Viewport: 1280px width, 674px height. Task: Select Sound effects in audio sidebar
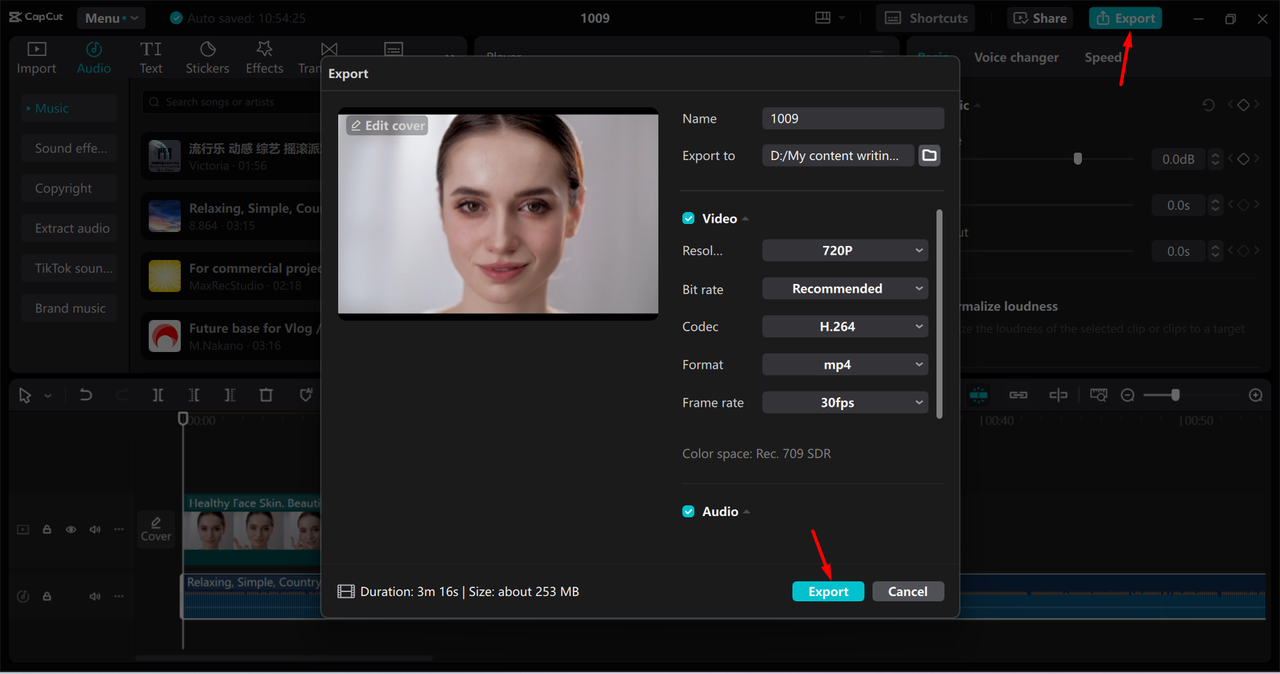click(x=70, y=148)
